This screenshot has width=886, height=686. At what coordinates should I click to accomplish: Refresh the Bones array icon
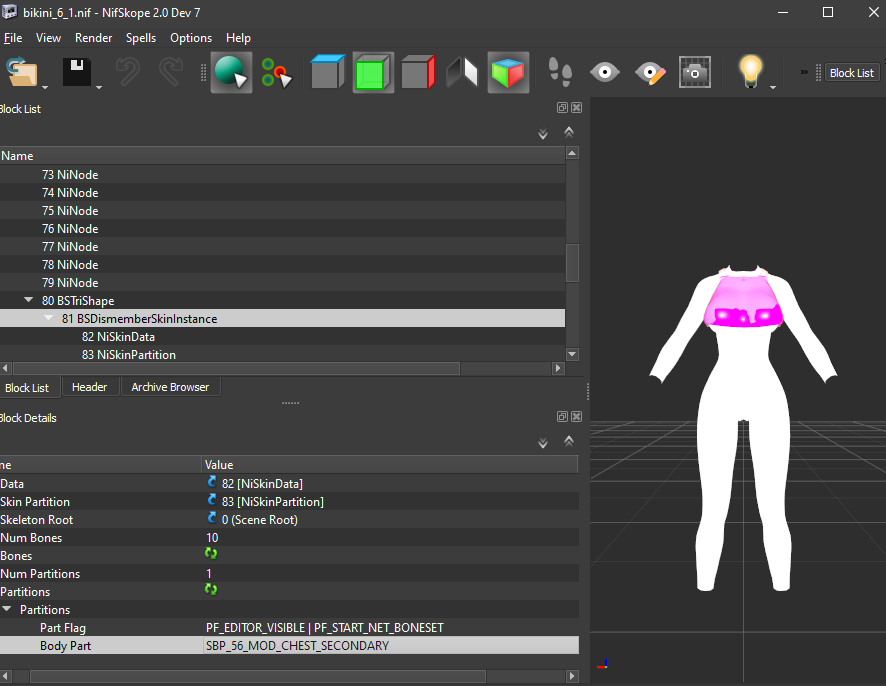[211, 554]
